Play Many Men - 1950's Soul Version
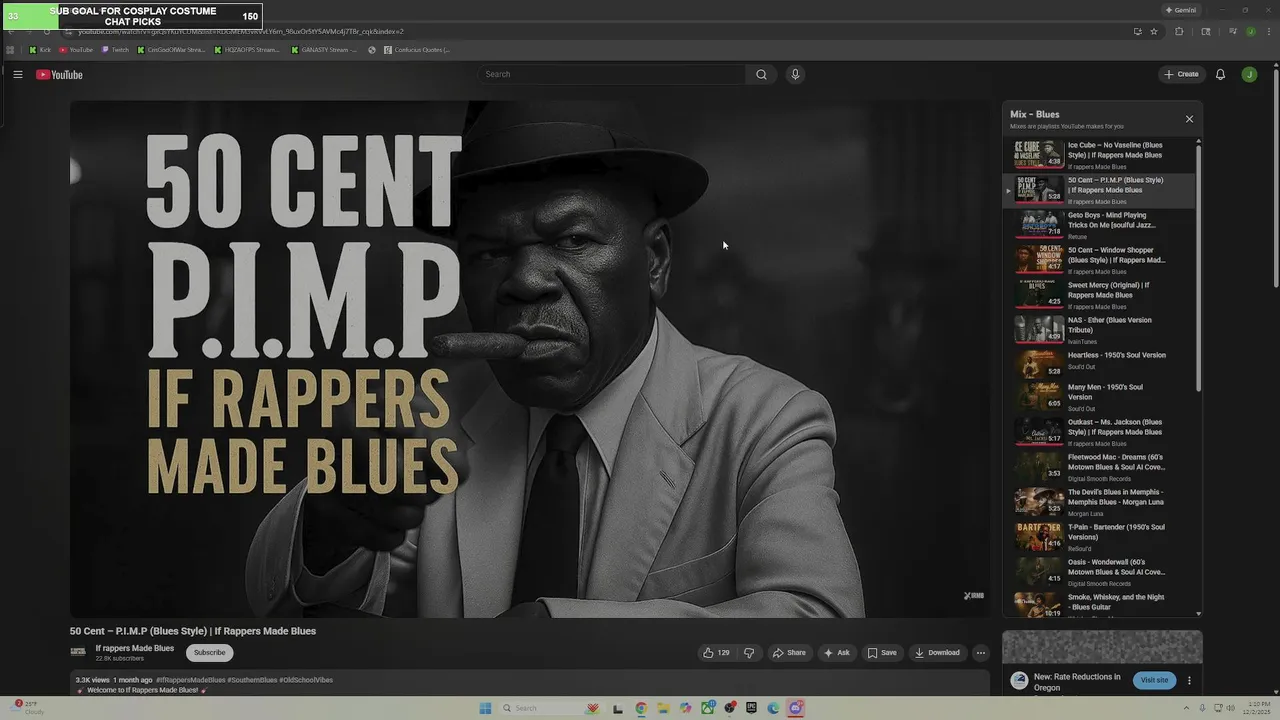 [1099, 396]
